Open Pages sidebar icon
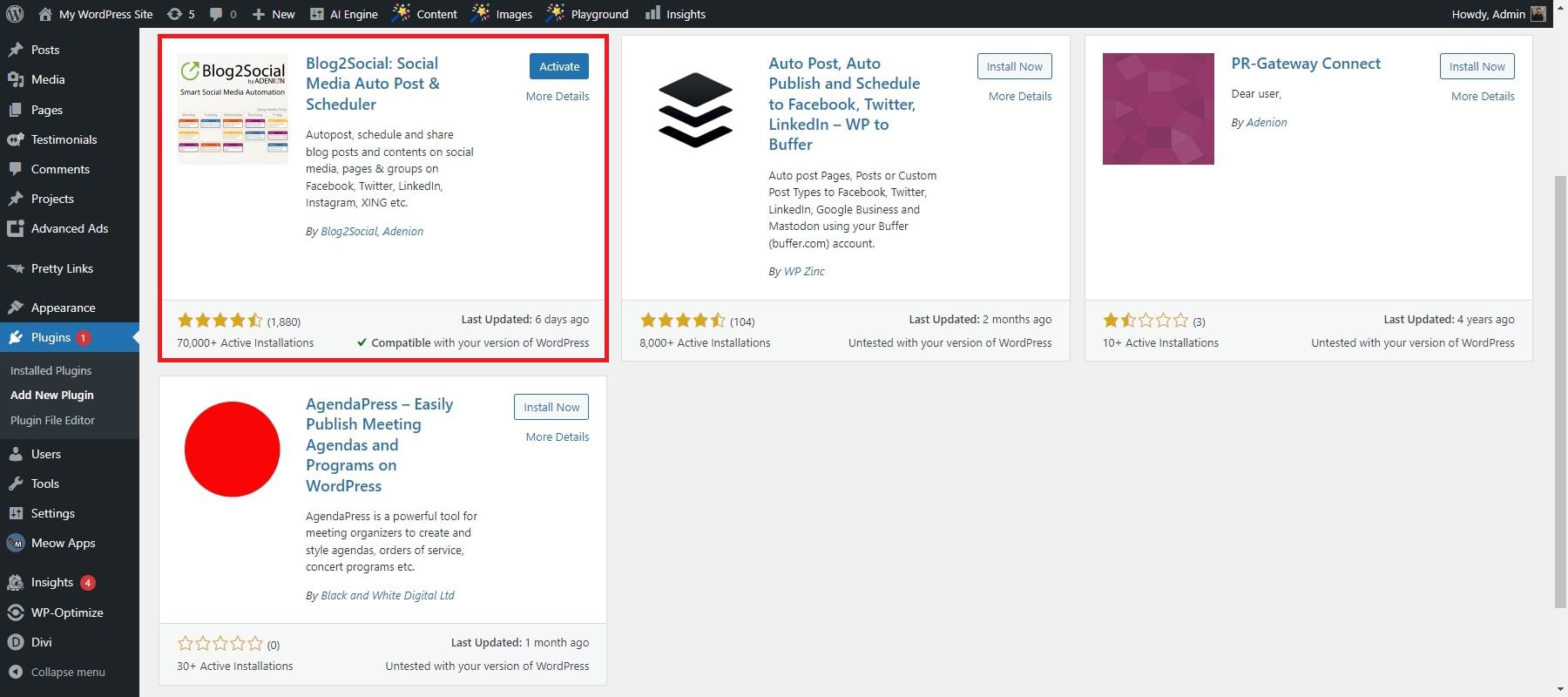This screenshot has width=1568, height=697. [x=16, y=110]
